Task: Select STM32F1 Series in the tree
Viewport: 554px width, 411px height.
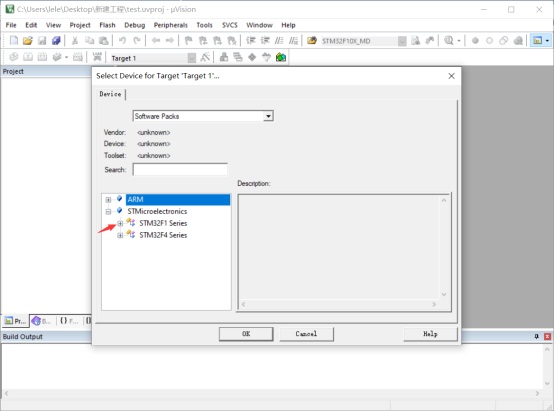Action: (x=163, y=223)
